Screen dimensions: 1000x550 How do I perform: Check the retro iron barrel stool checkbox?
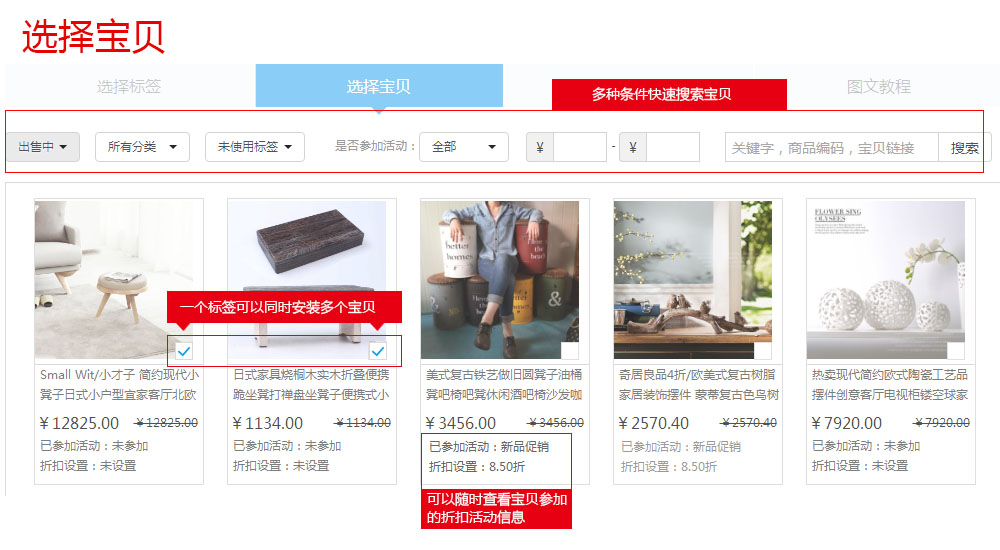click(570, 351)
